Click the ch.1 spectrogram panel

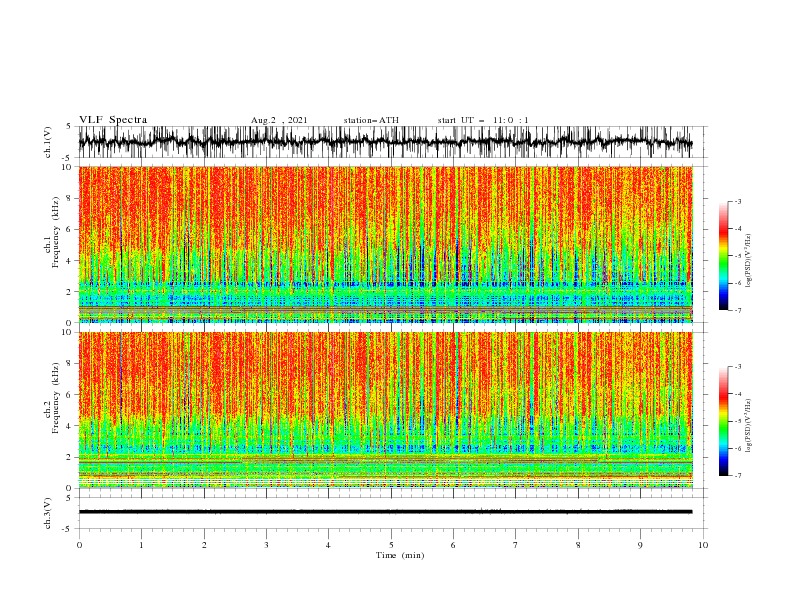385,244
